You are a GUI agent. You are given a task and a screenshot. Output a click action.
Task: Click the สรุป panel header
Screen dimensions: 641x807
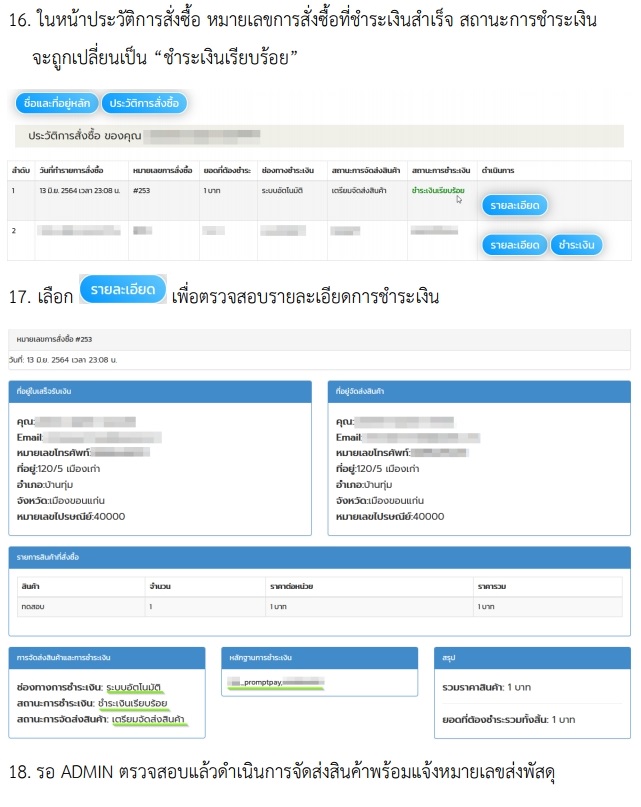(534, 657)
